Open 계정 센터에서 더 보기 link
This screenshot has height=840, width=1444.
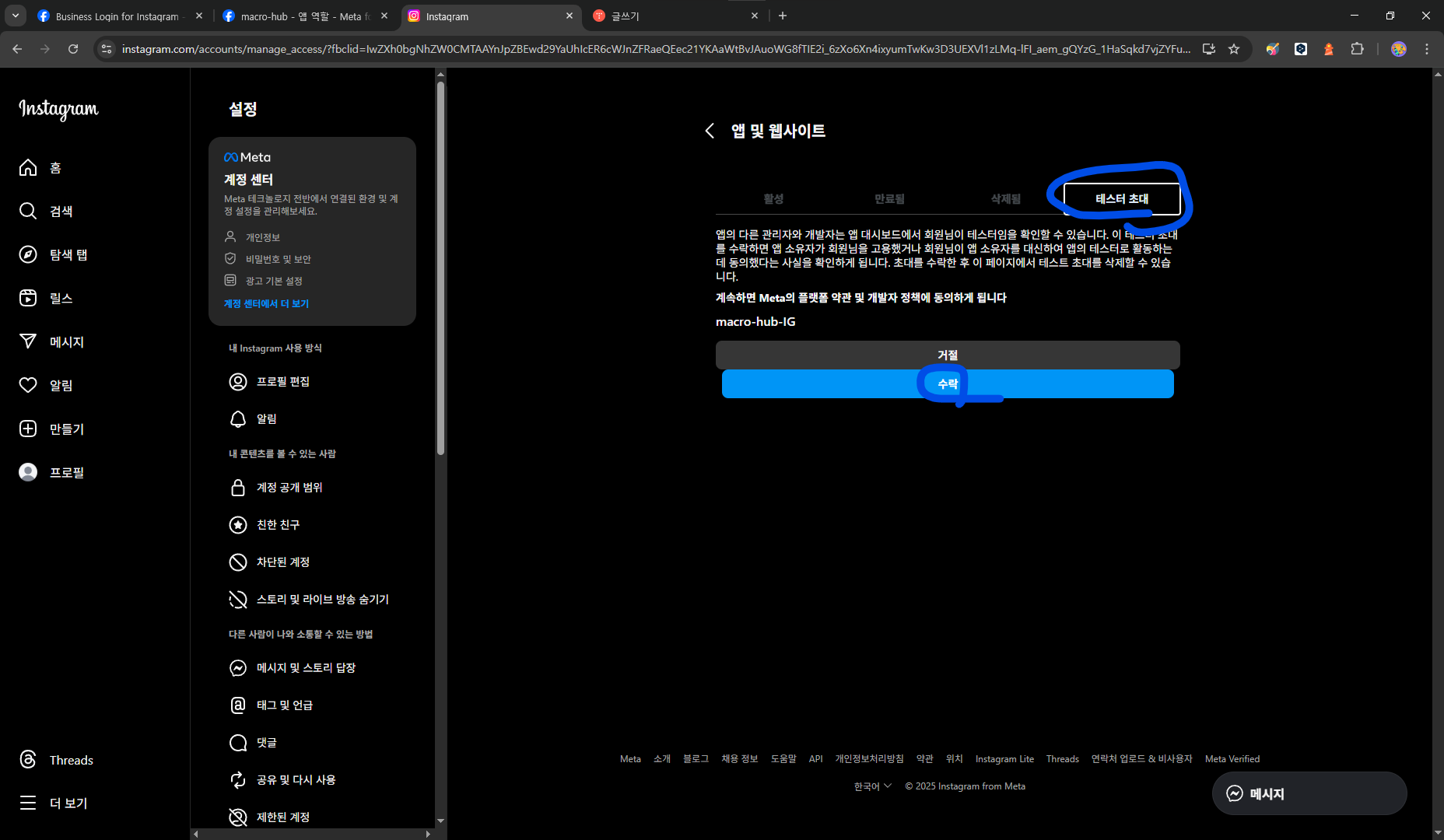(266, 304)
